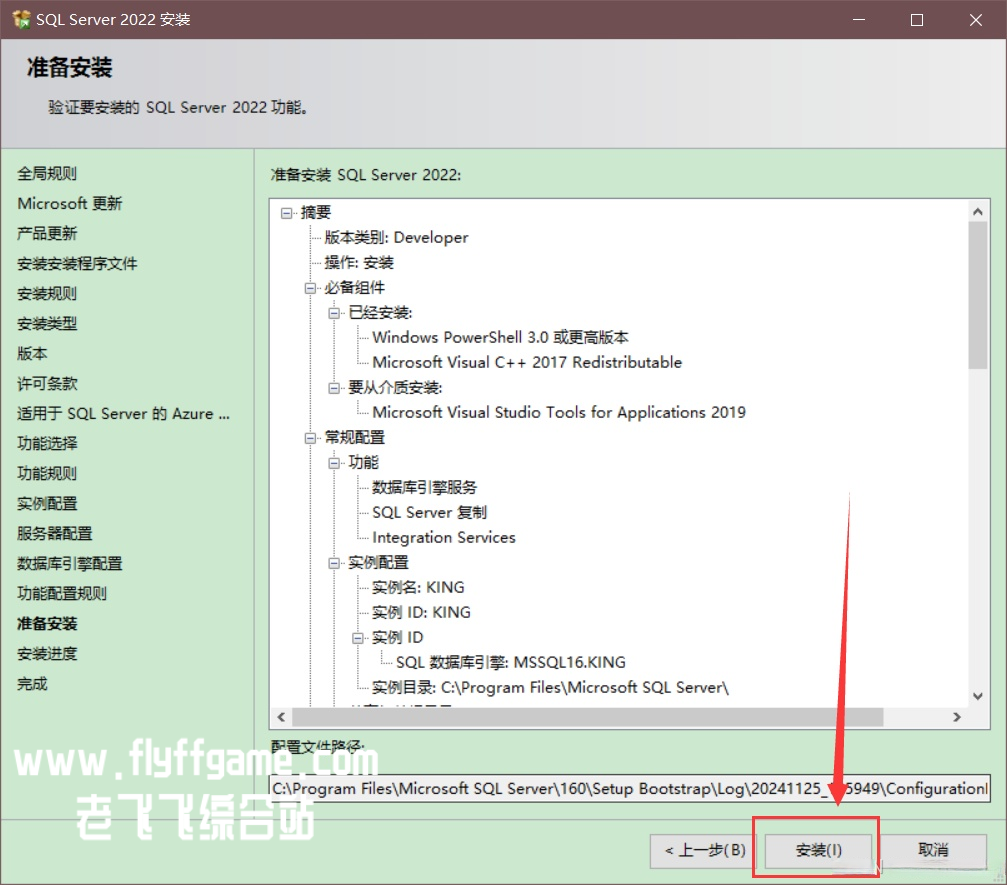
Task: Select 实例名: KING row
Action: click(418, 588)
